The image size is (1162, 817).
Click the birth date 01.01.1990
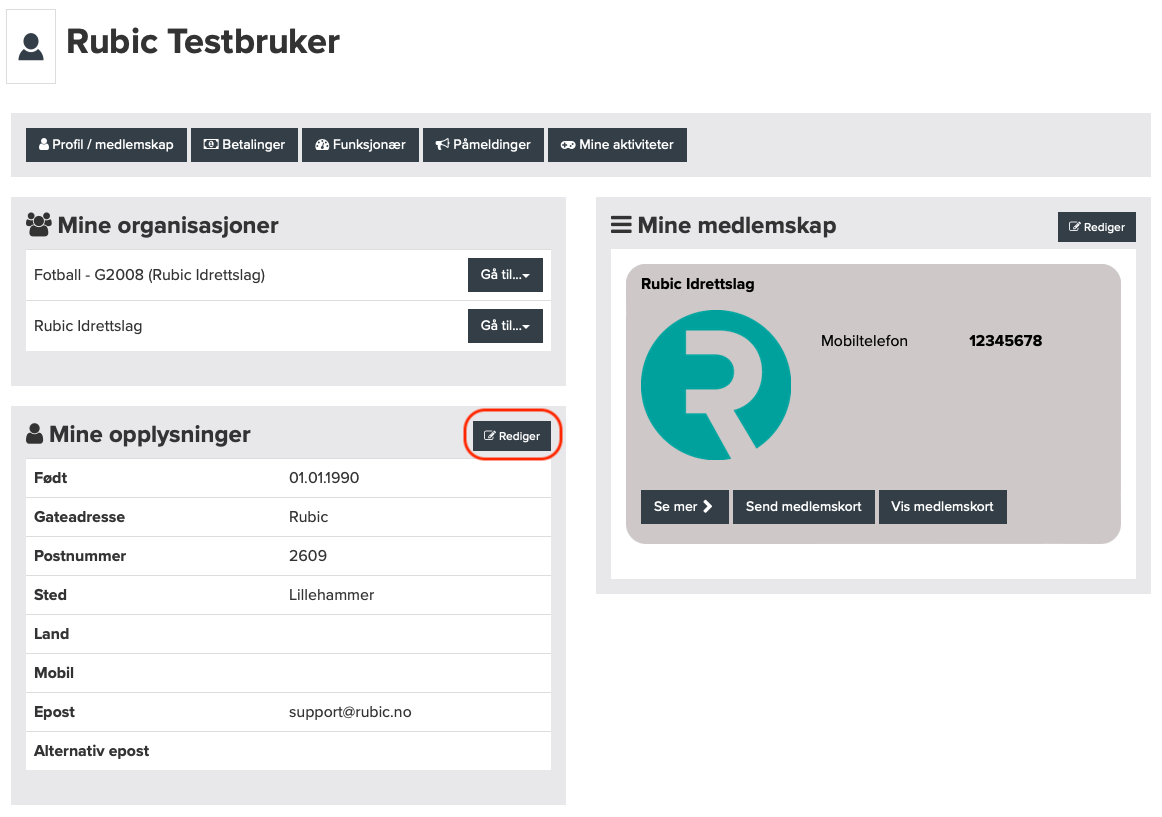click(x=324, y=478)
